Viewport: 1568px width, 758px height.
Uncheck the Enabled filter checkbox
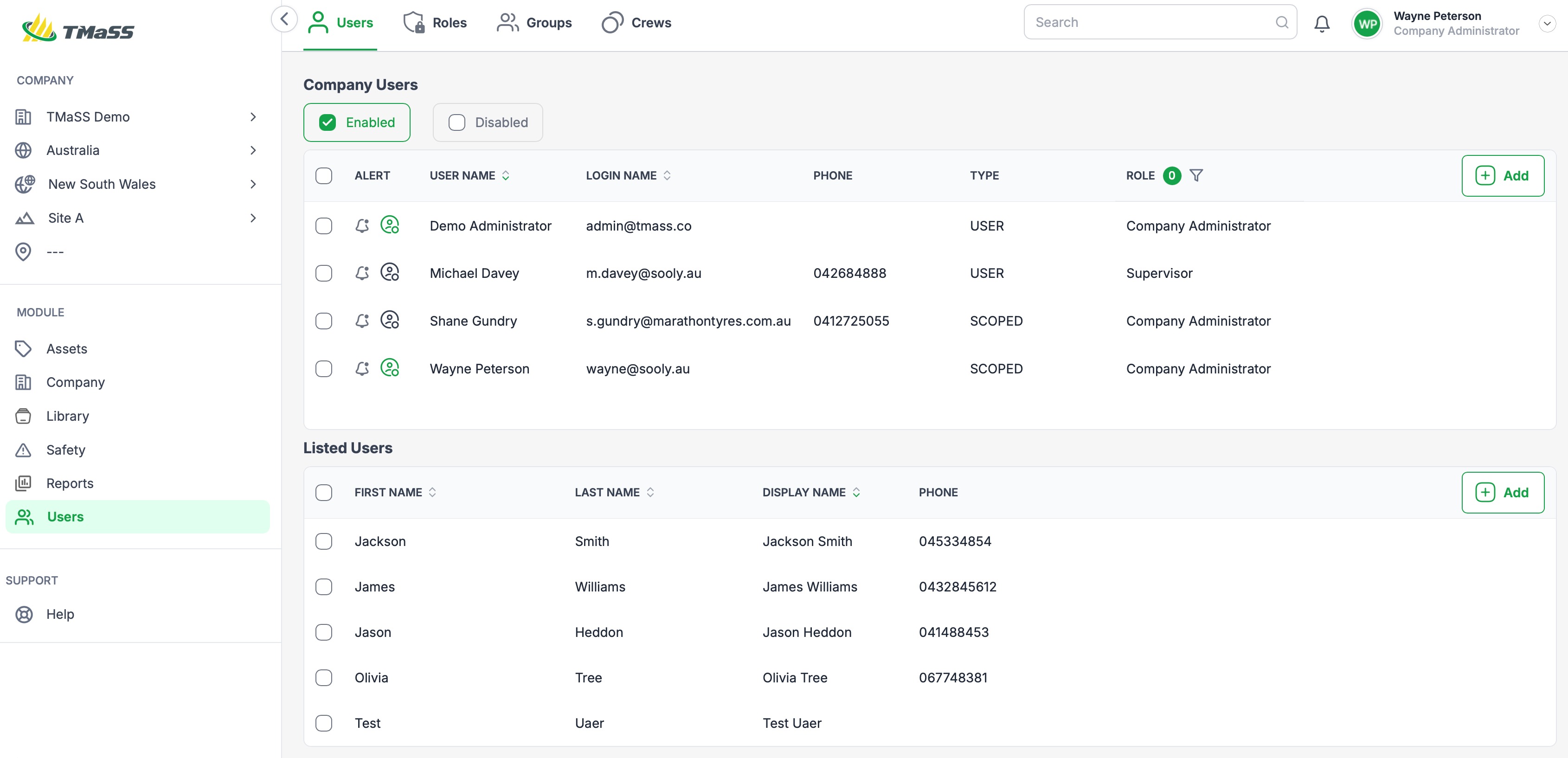tap(328, 122)
